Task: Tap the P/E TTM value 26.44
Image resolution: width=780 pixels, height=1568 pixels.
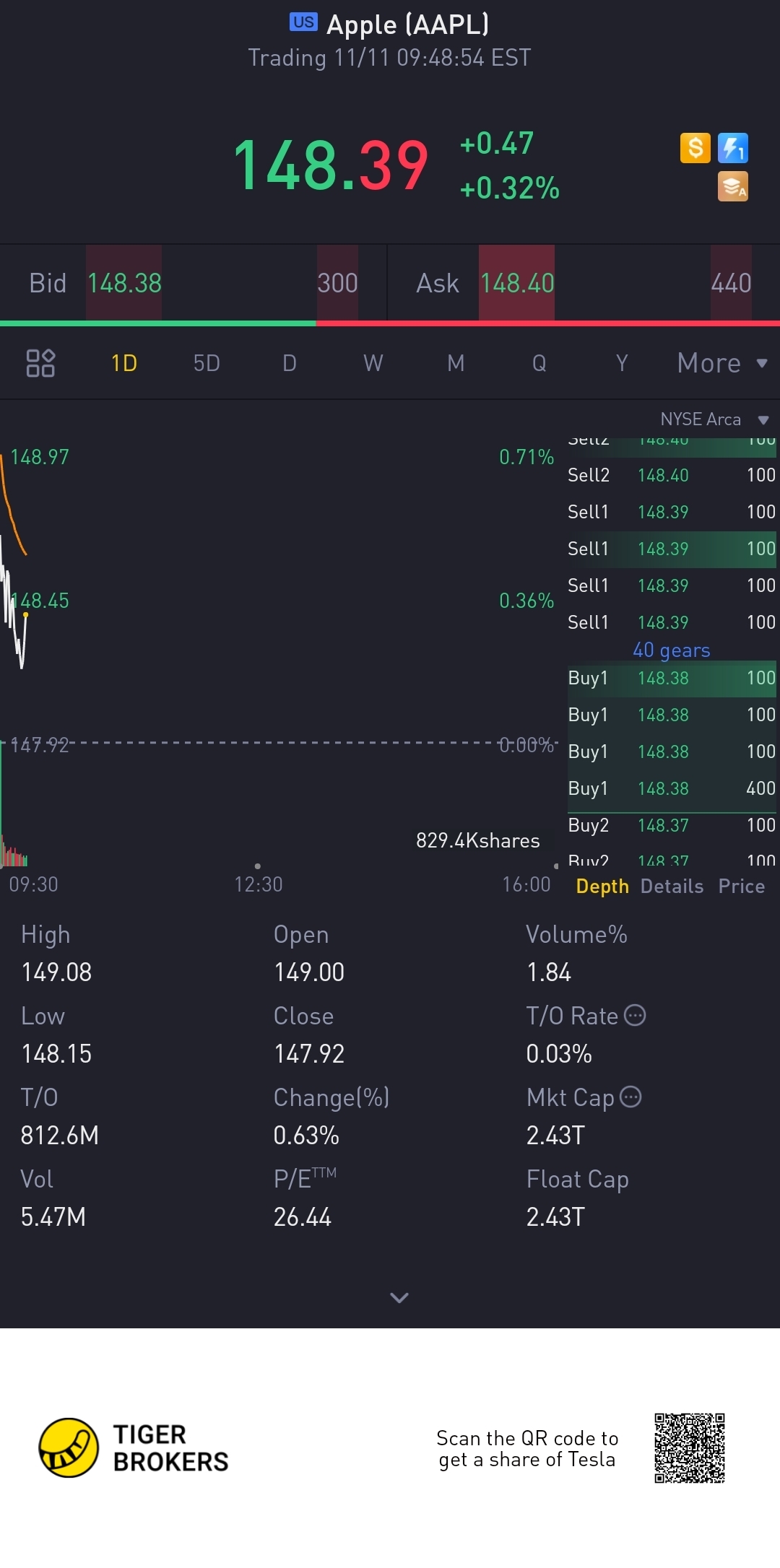Action: 303,1217
